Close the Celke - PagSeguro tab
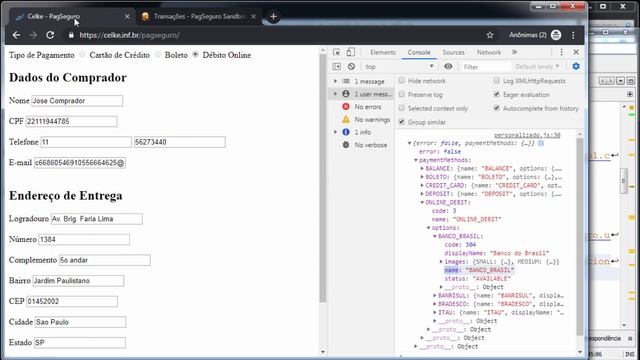This screenshot has height=360, width=640. click(x=127, y=16)
